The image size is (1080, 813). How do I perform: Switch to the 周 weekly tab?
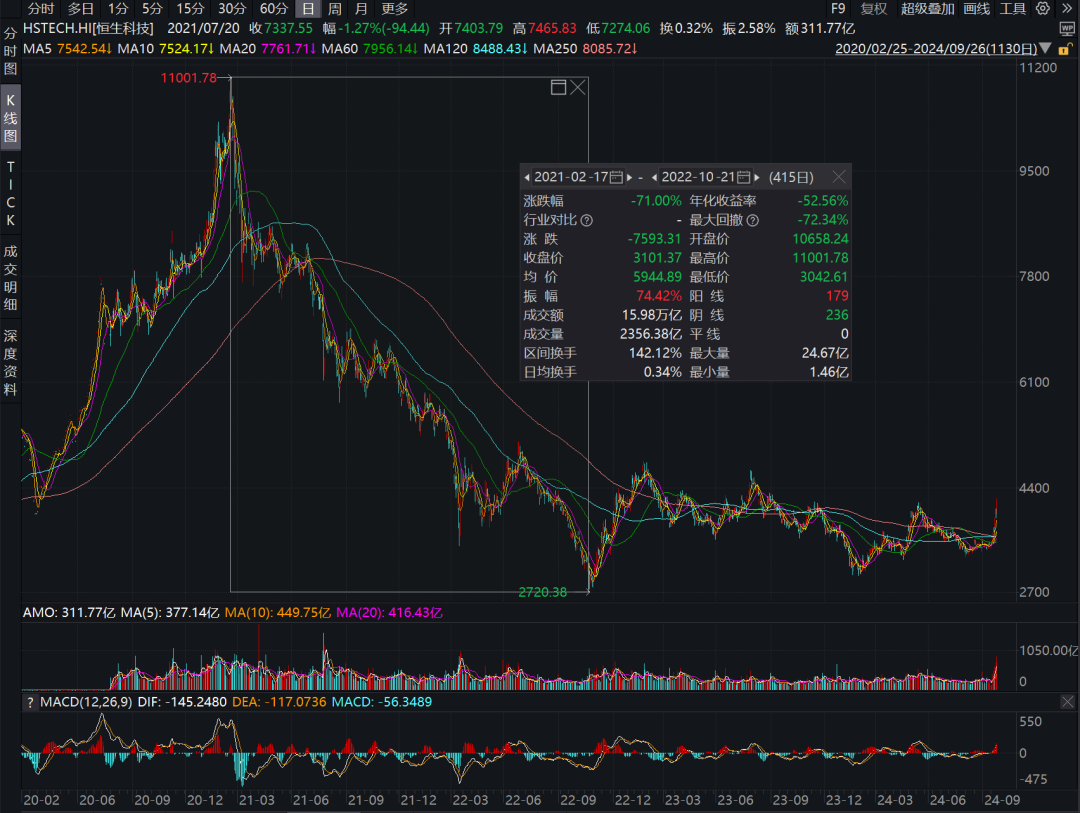[335, 9]
